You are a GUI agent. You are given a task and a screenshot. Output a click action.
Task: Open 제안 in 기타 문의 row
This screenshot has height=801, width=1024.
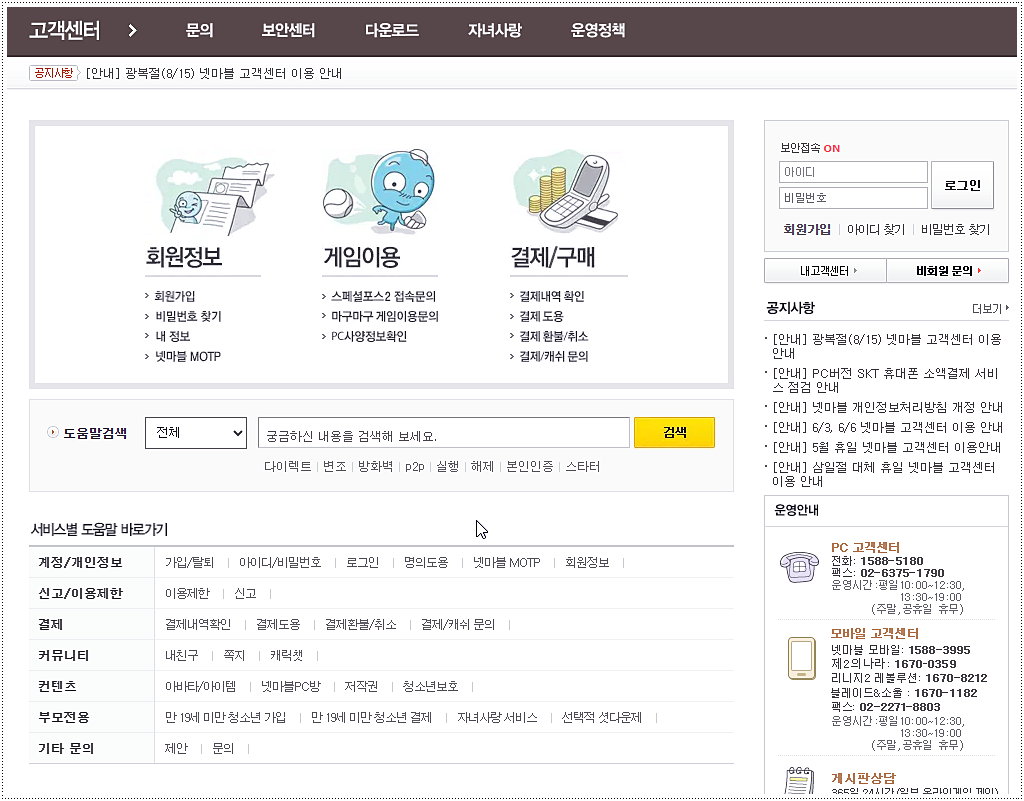click(176, 749)
